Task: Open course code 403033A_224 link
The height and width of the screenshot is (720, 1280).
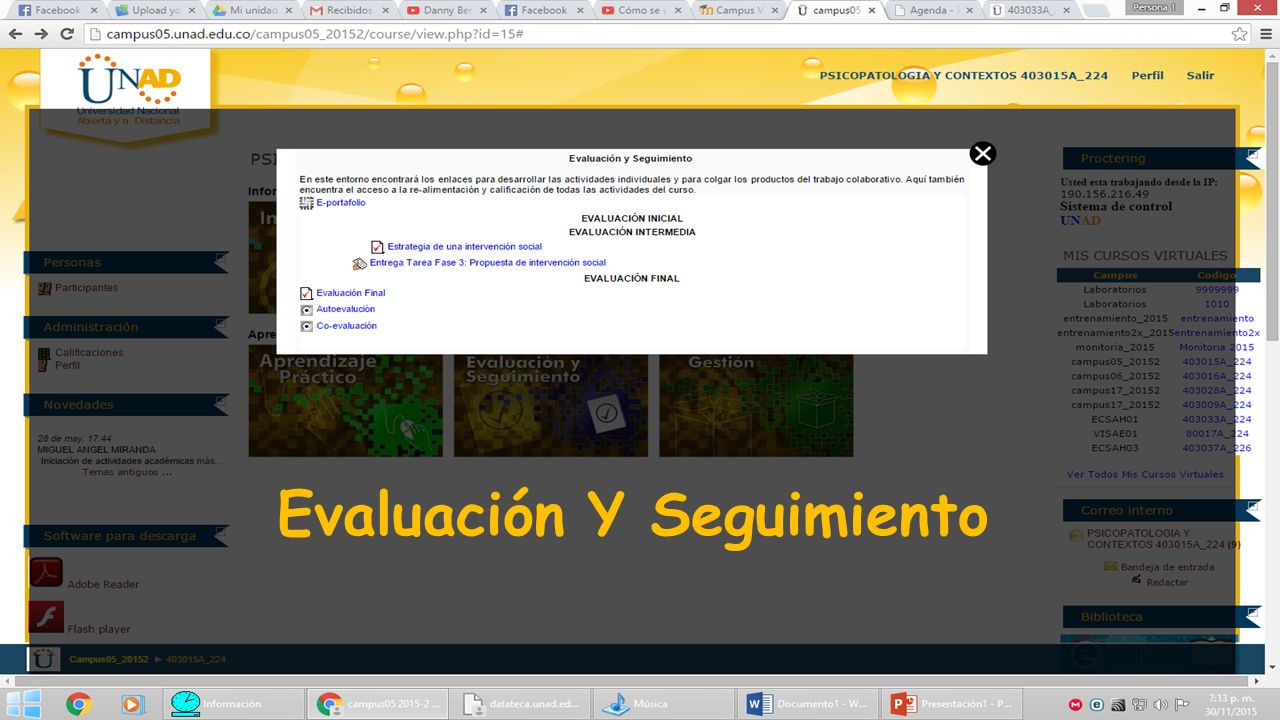Action: tap(1217, 419)
